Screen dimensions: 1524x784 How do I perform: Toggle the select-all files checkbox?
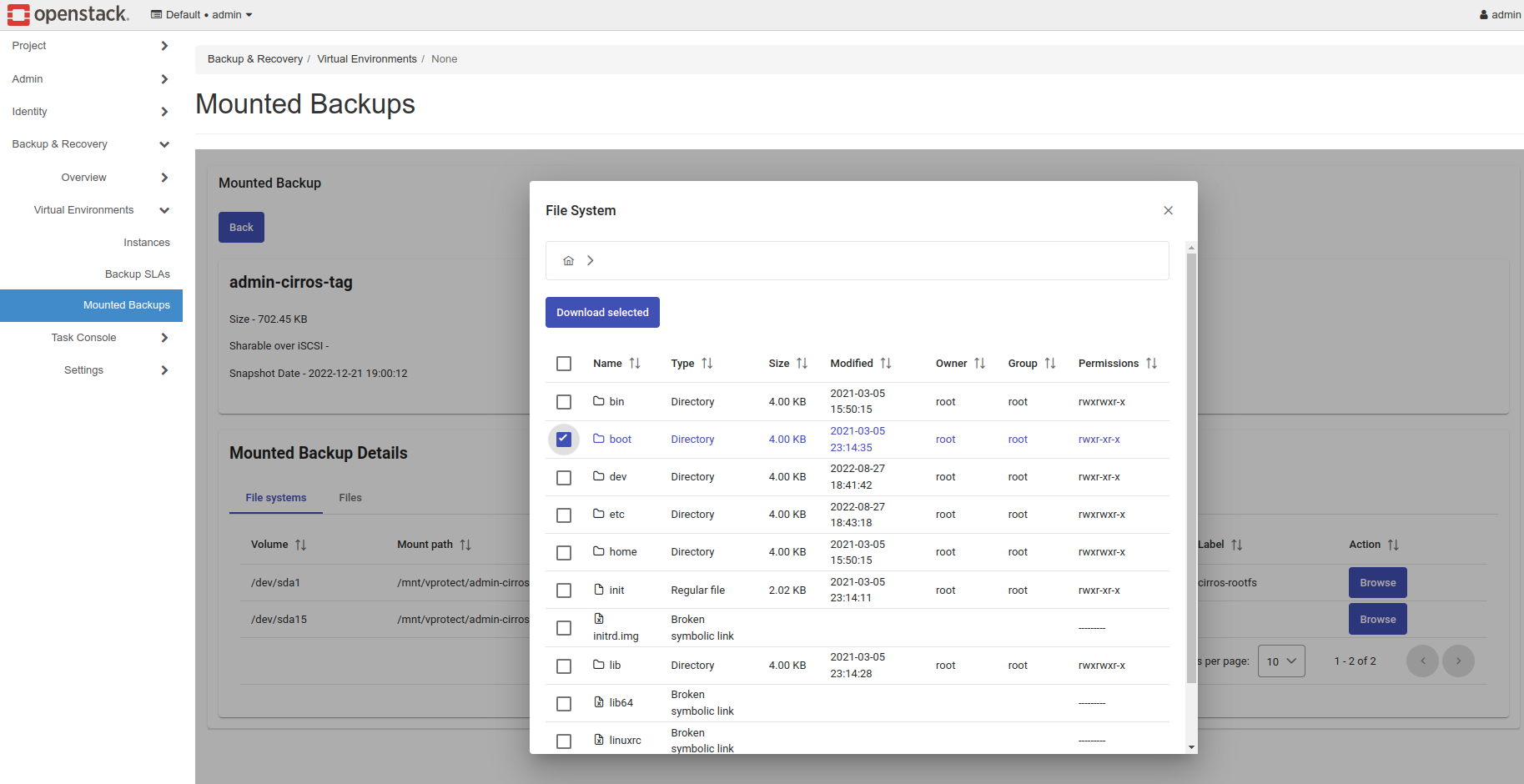[x=564, y=364]
